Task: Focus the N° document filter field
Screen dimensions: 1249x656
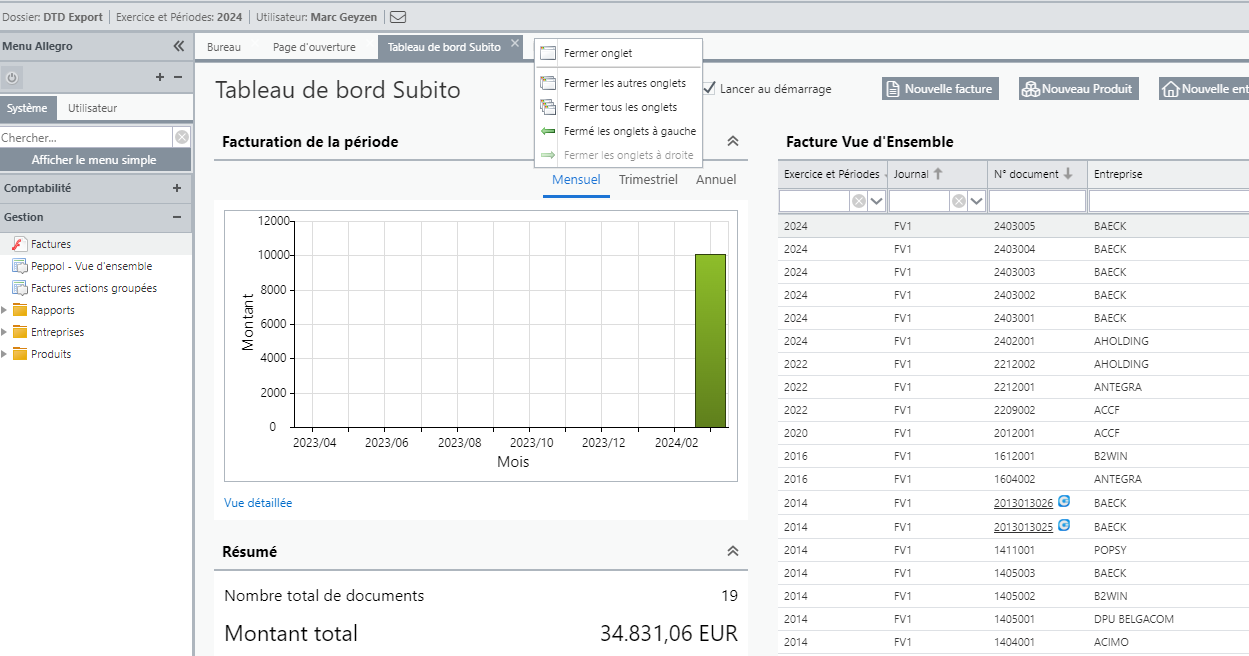Action: [1037, 201]
